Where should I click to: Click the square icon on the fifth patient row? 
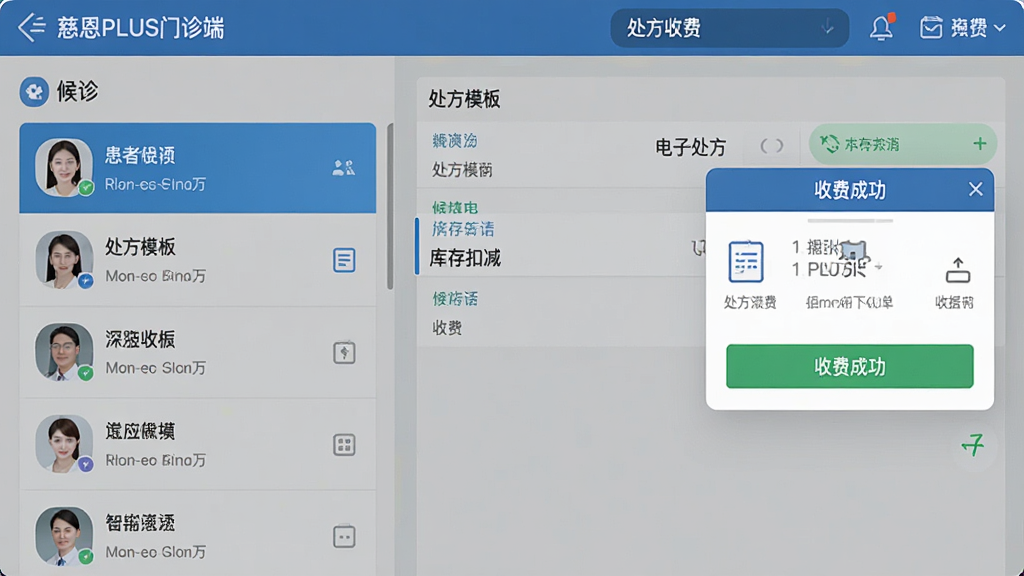344,537
